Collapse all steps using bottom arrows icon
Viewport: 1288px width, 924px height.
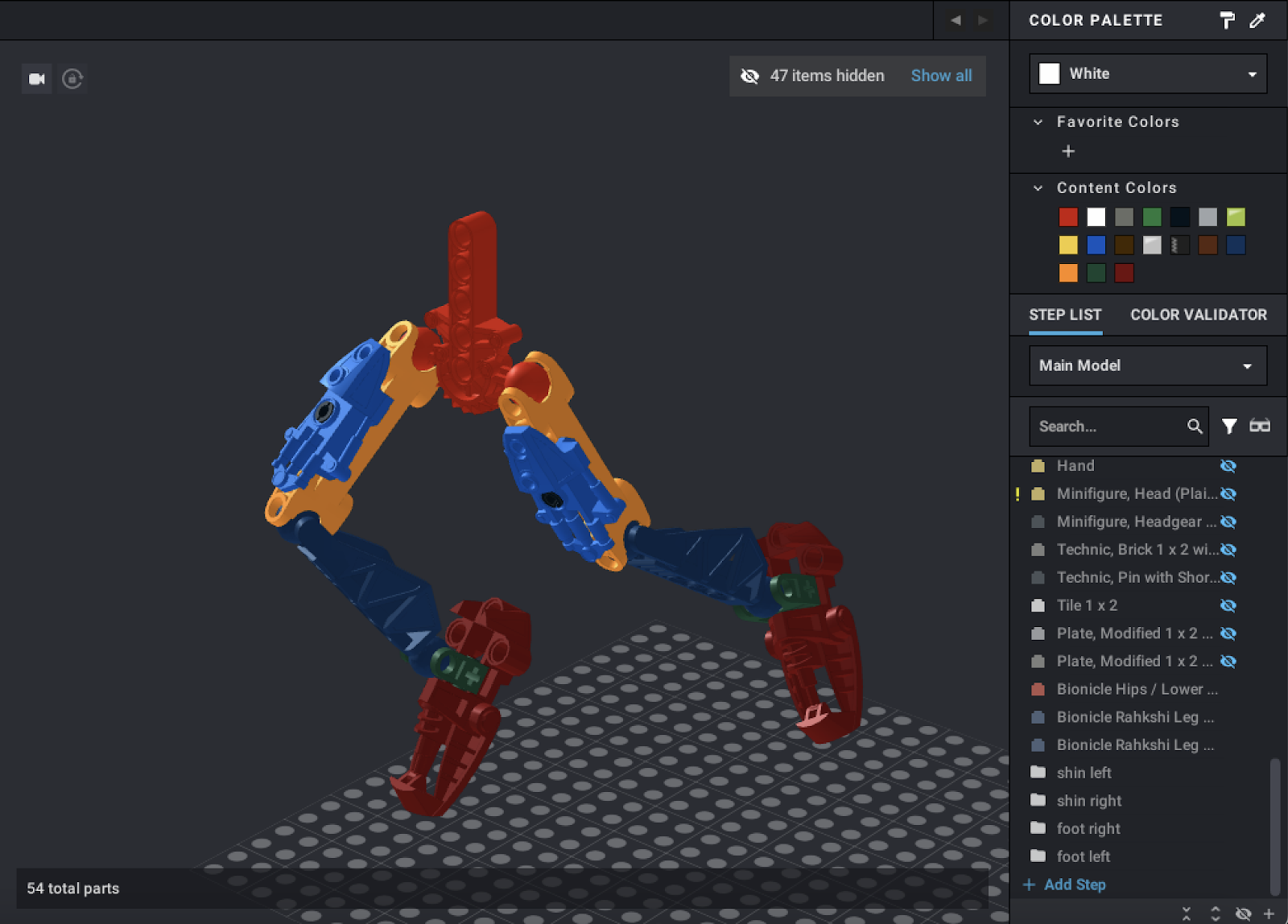coord(1187,914)
